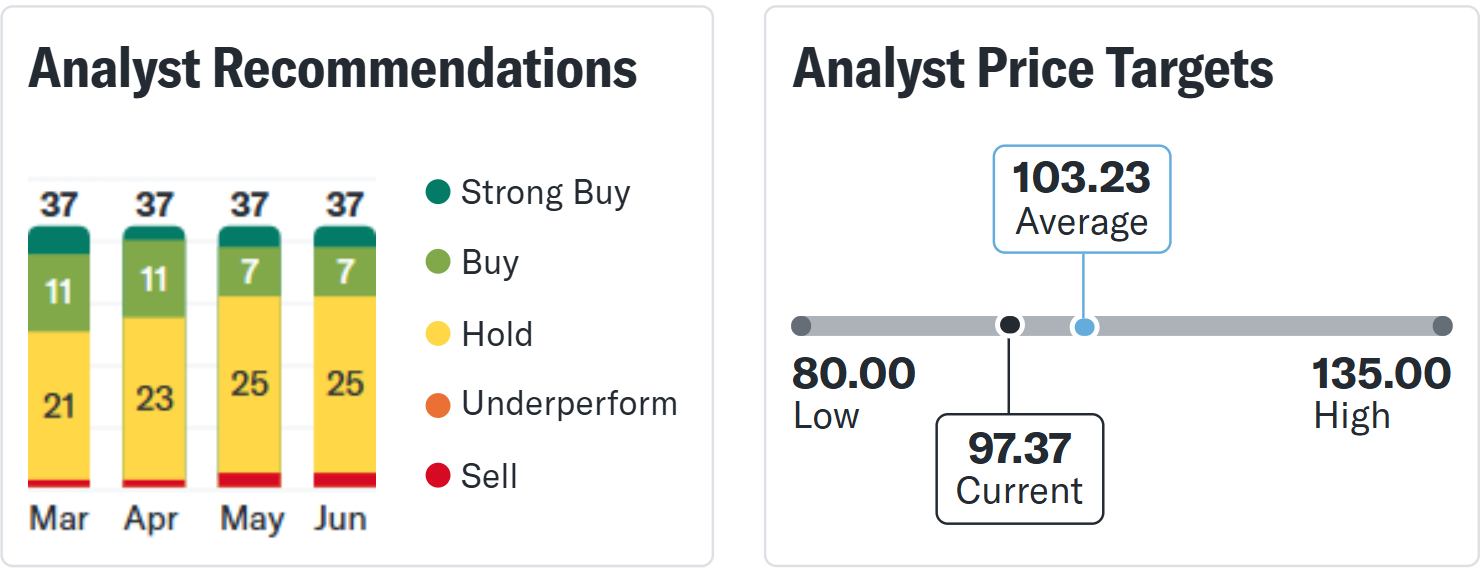
Task: Click the Analyst Price Targets heading
Action: 1033,69
